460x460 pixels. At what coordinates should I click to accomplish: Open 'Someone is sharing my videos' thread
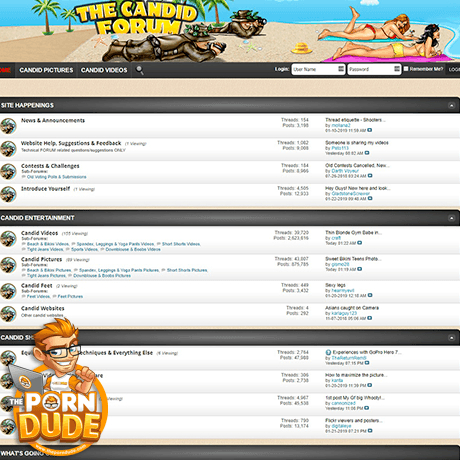357,142
